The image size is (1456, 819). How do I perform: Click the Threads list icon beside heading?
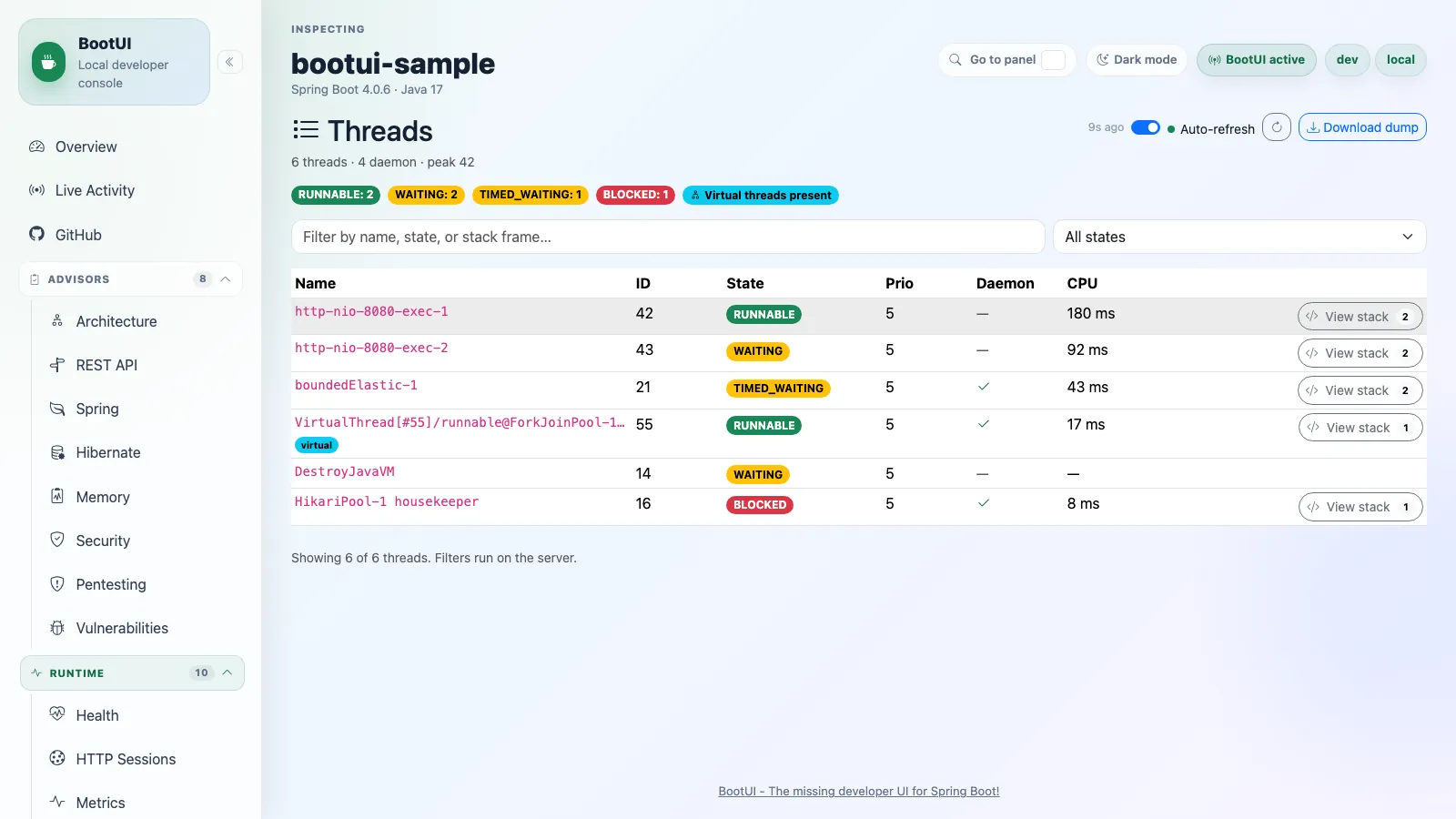306,130
